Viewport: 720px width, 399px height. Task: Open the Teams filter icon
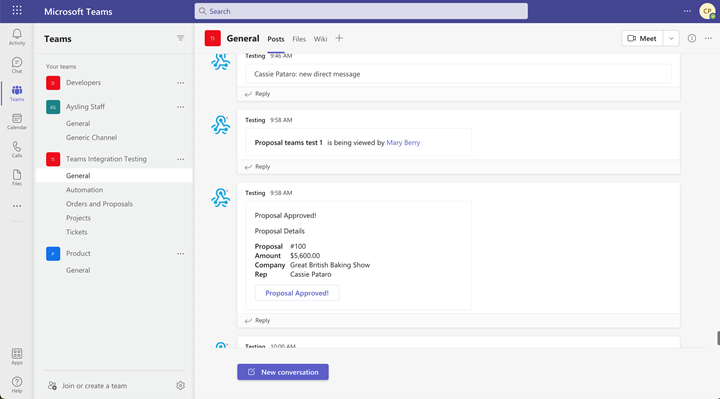pyautogui.click(x=180, y=38)
